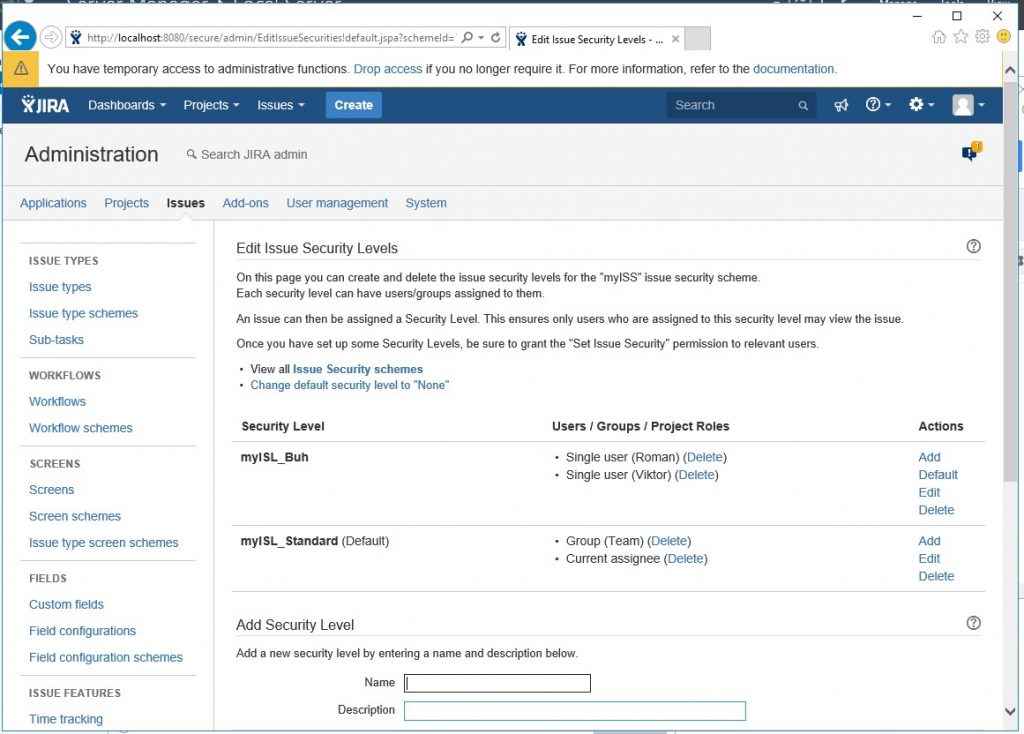Switch to the Projects admin tab
The image size is (1024, 734).
click(127, 203)
